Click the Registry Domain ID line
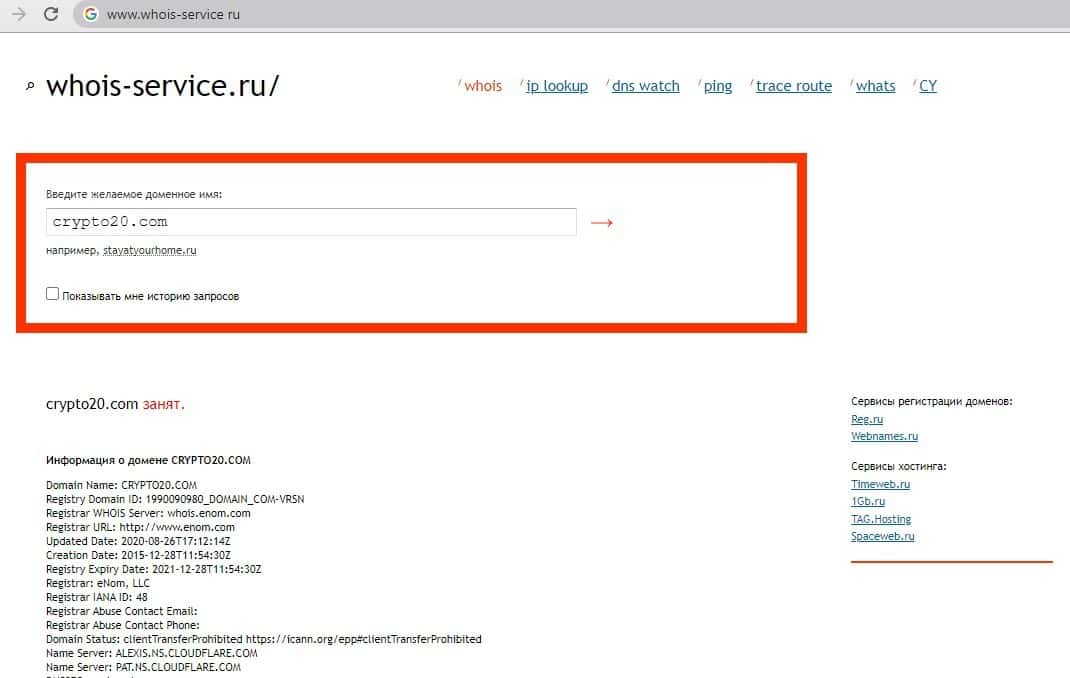 click(x=175, y=499)
